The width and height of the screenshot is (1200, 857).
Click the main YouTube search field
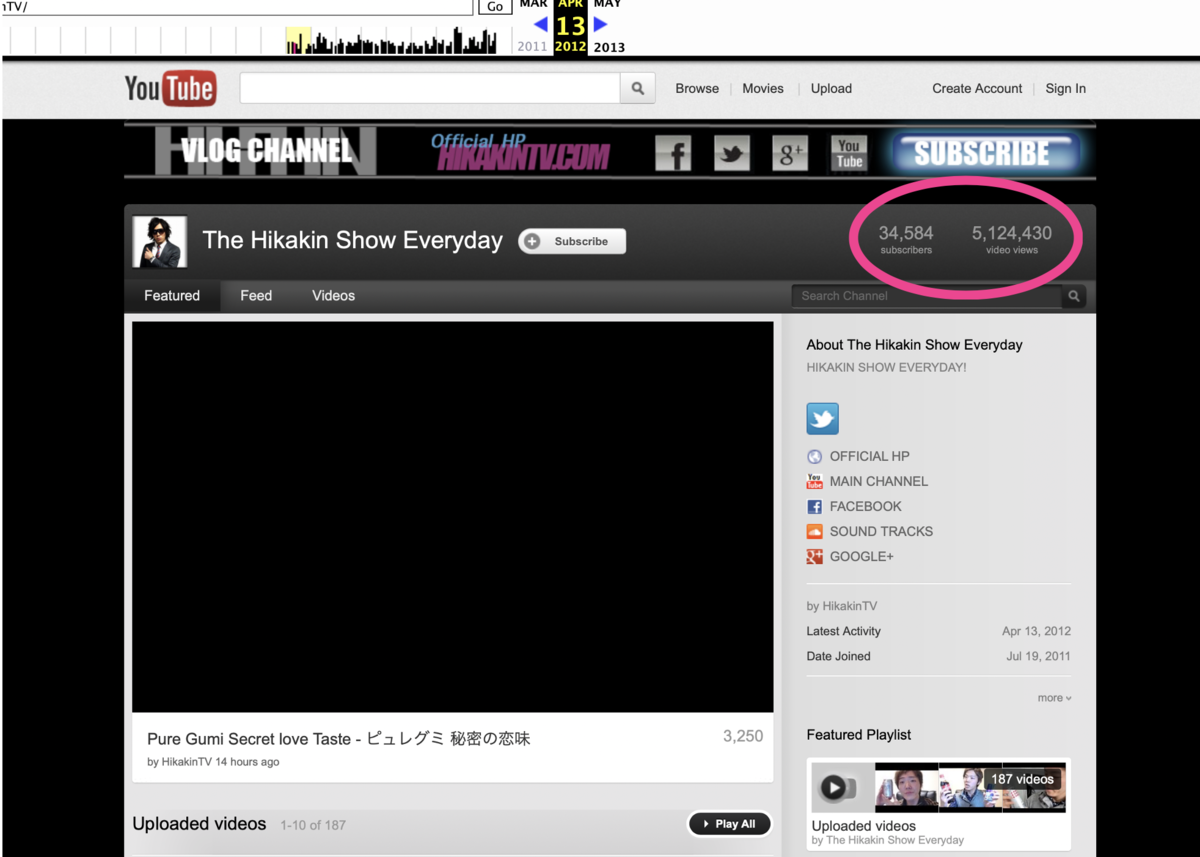tap(430, 88)
